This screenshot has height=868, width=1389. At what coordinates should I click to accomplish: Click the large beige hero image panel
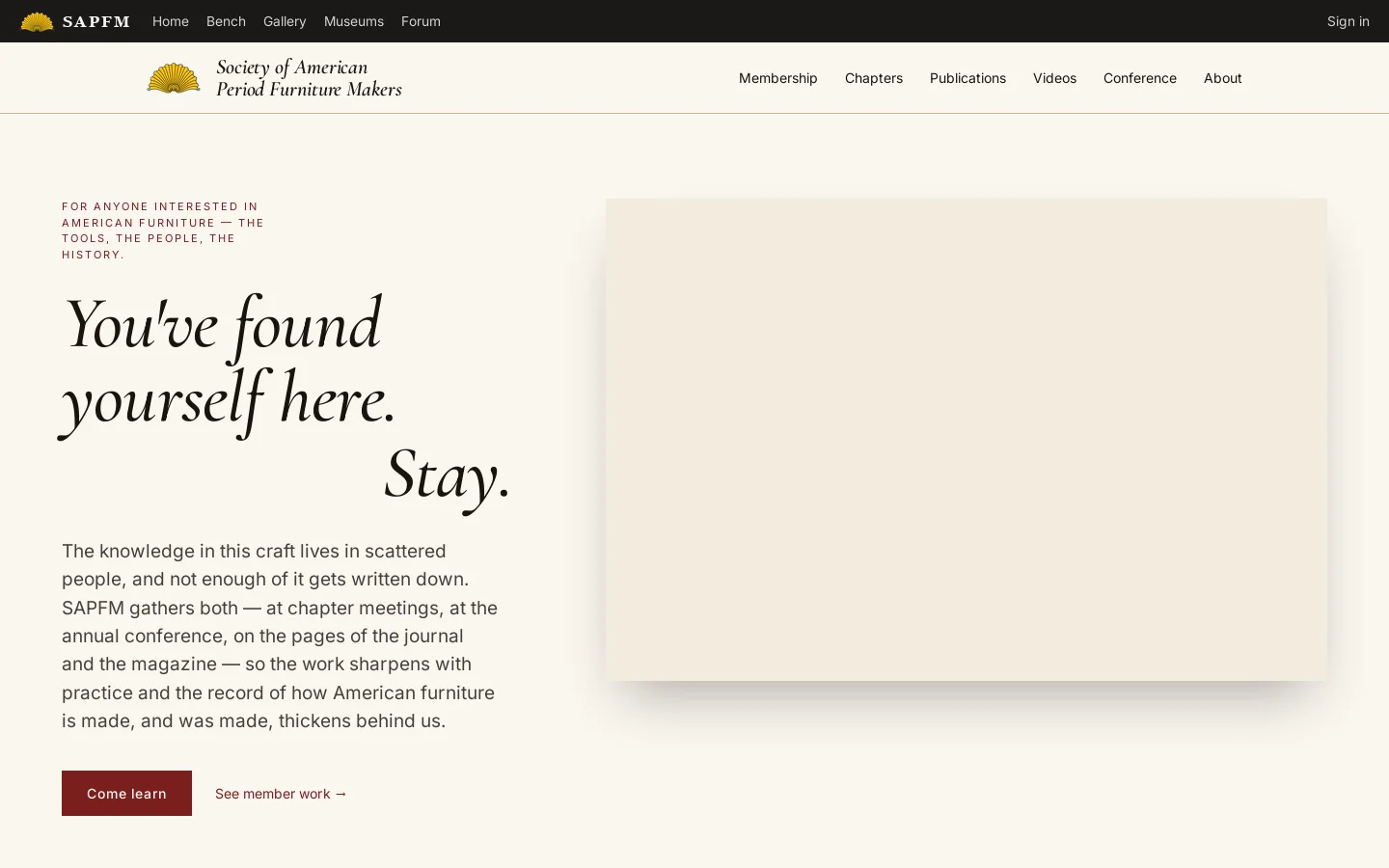click(x=967, y=440)
